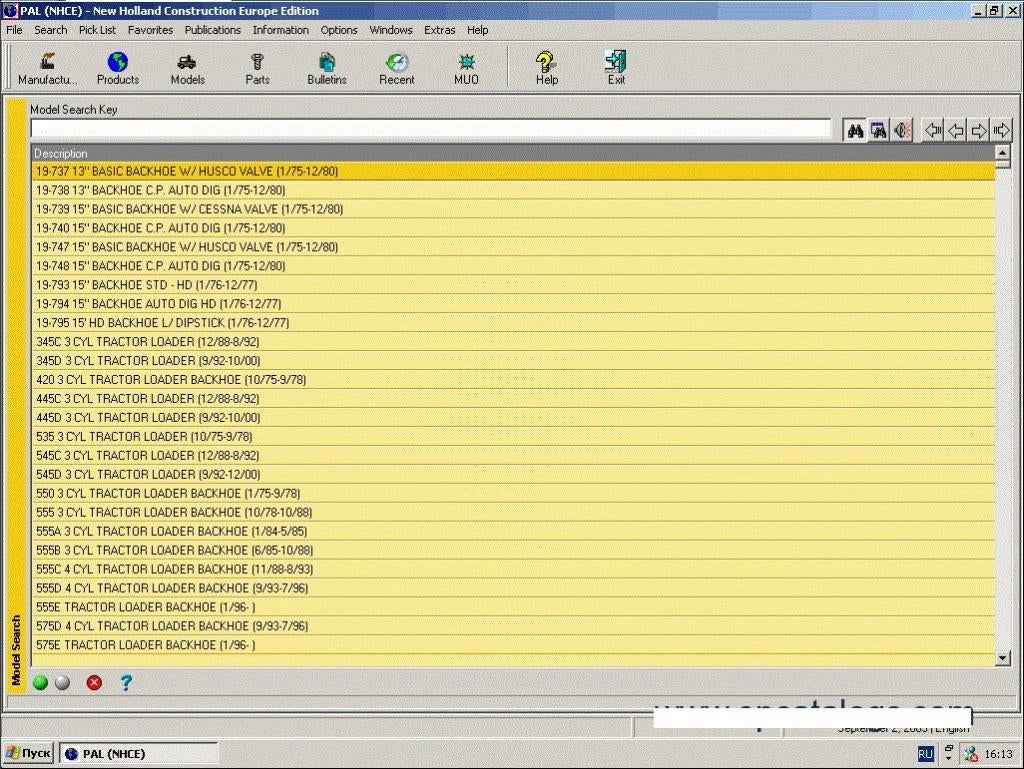The width and height of the screenshot is (1024, 769).
Task: Open the Publications menu
Action: 213,30
